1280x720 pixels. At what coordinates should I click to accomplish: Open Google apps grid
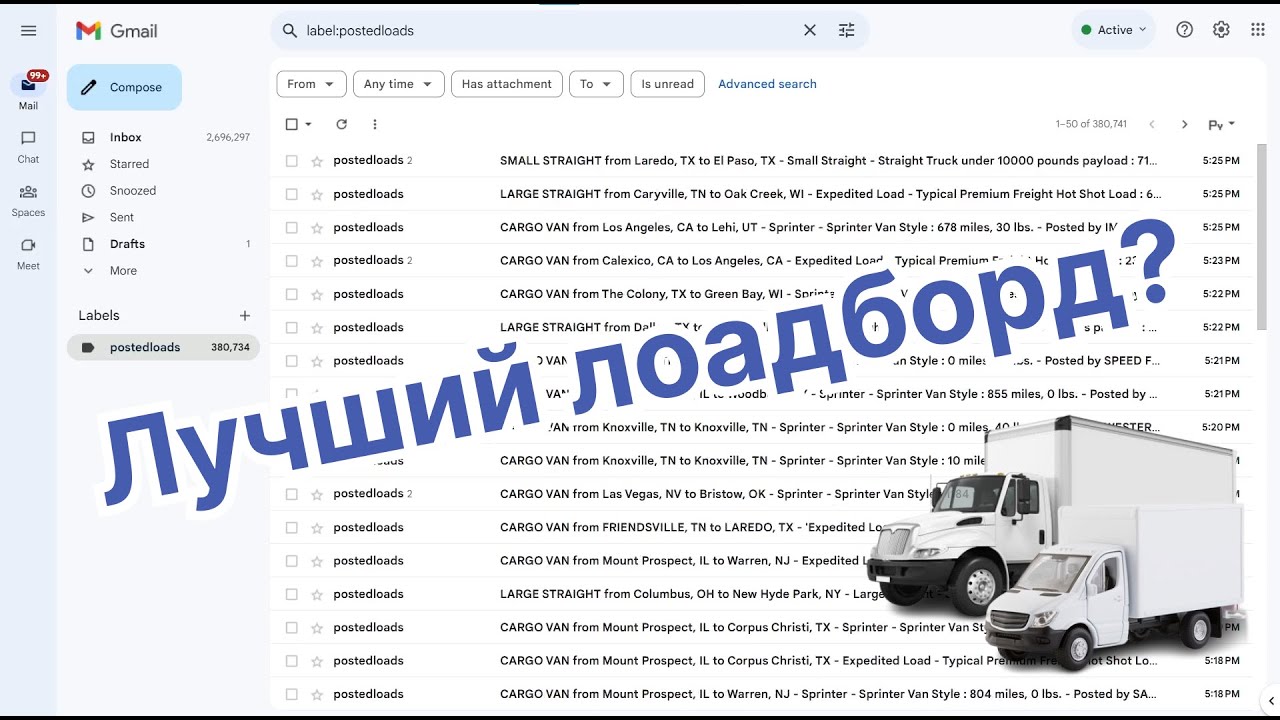tap(1258, 30)
